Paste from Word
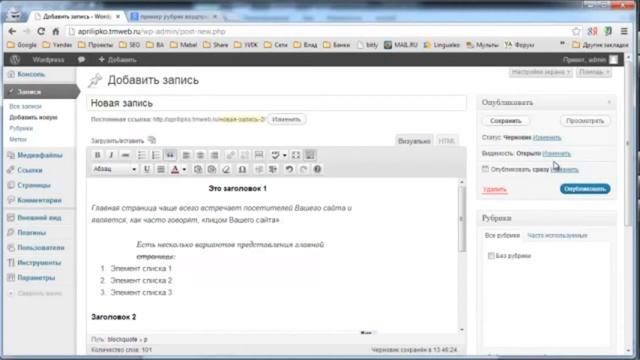Screen dimensions: 640x360 click(212, 169)
